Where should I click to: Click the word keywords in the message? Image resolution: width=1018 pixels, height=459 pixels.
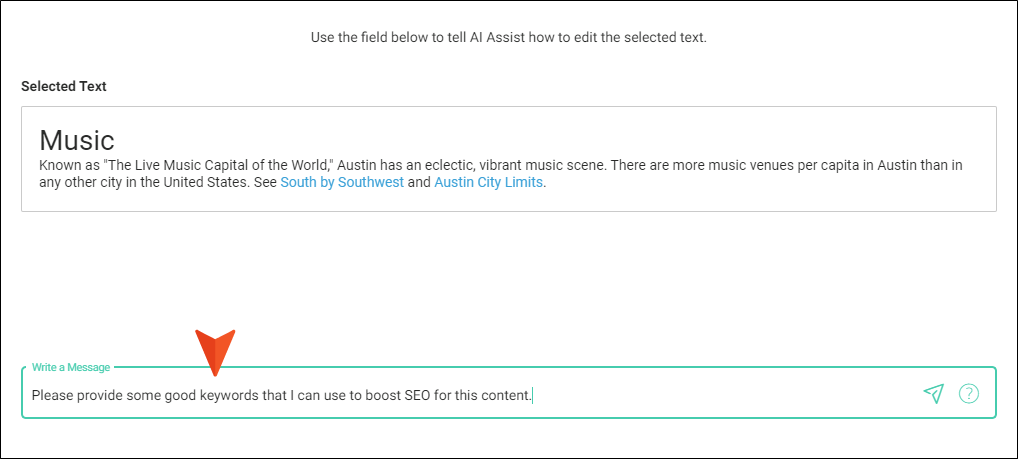(x=229, y=395)
